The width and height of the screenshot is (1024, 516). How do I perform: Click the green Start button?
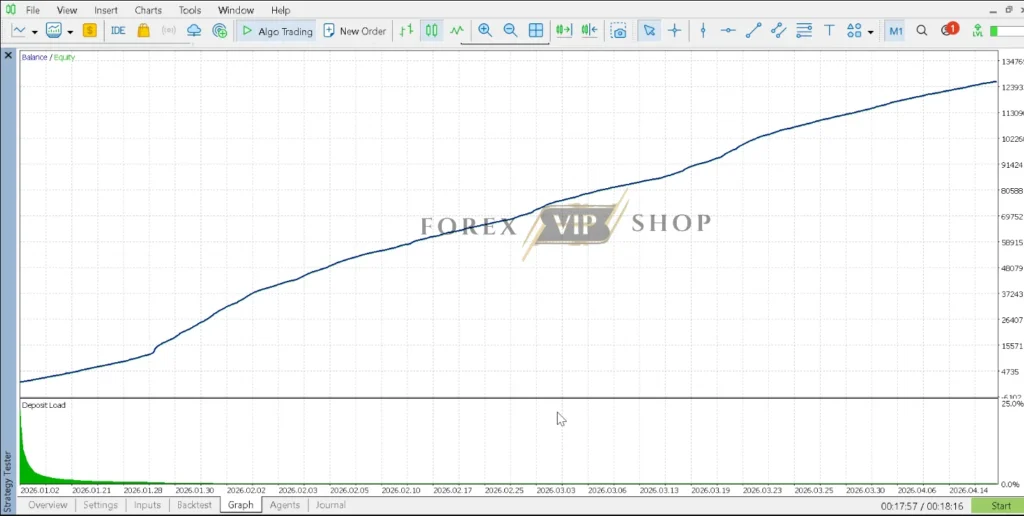[997, 506]
